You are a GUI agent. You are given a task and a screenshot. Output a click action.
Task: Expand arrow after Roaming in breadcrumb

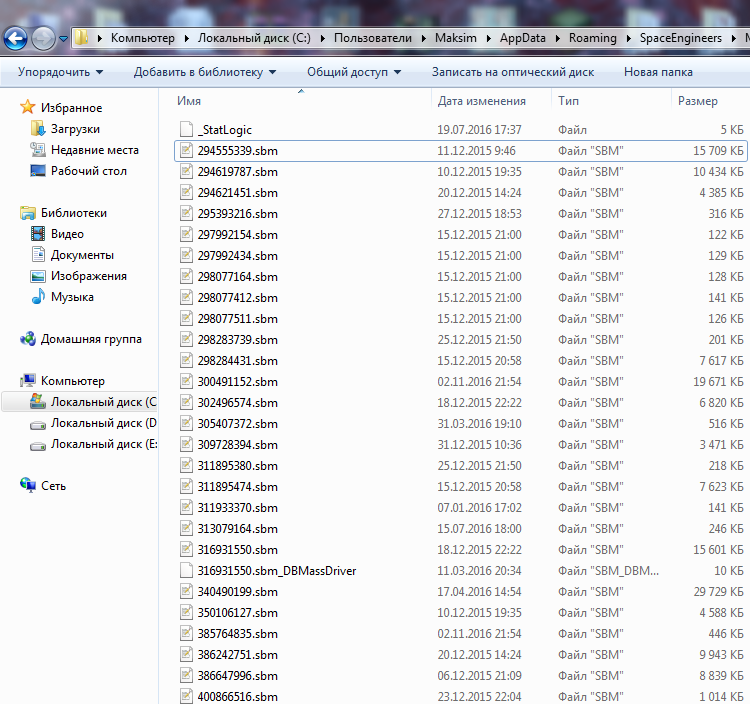coord(629,38)
